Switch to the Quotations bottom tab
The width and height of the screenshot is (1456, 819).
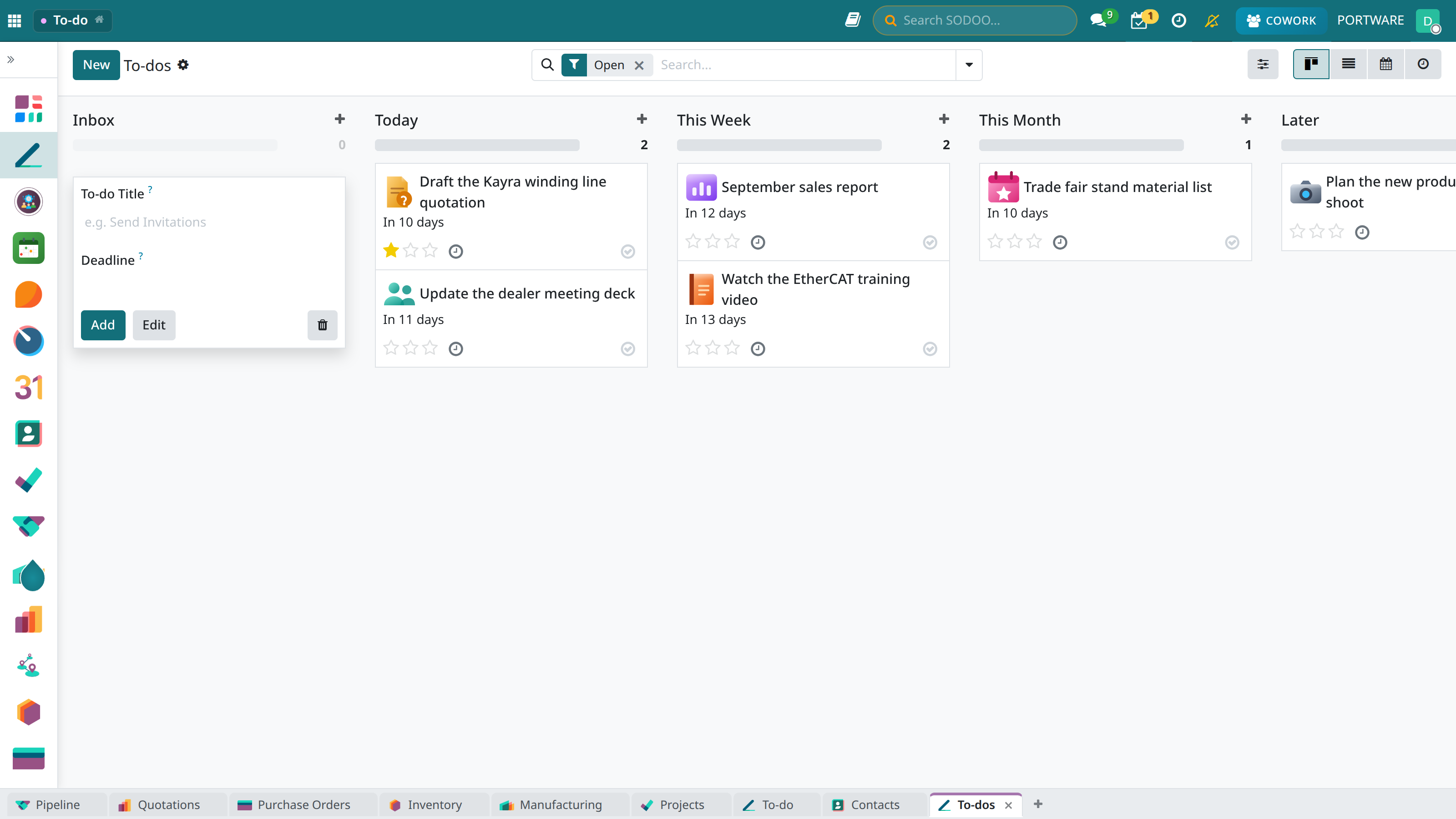coord(168,805)
